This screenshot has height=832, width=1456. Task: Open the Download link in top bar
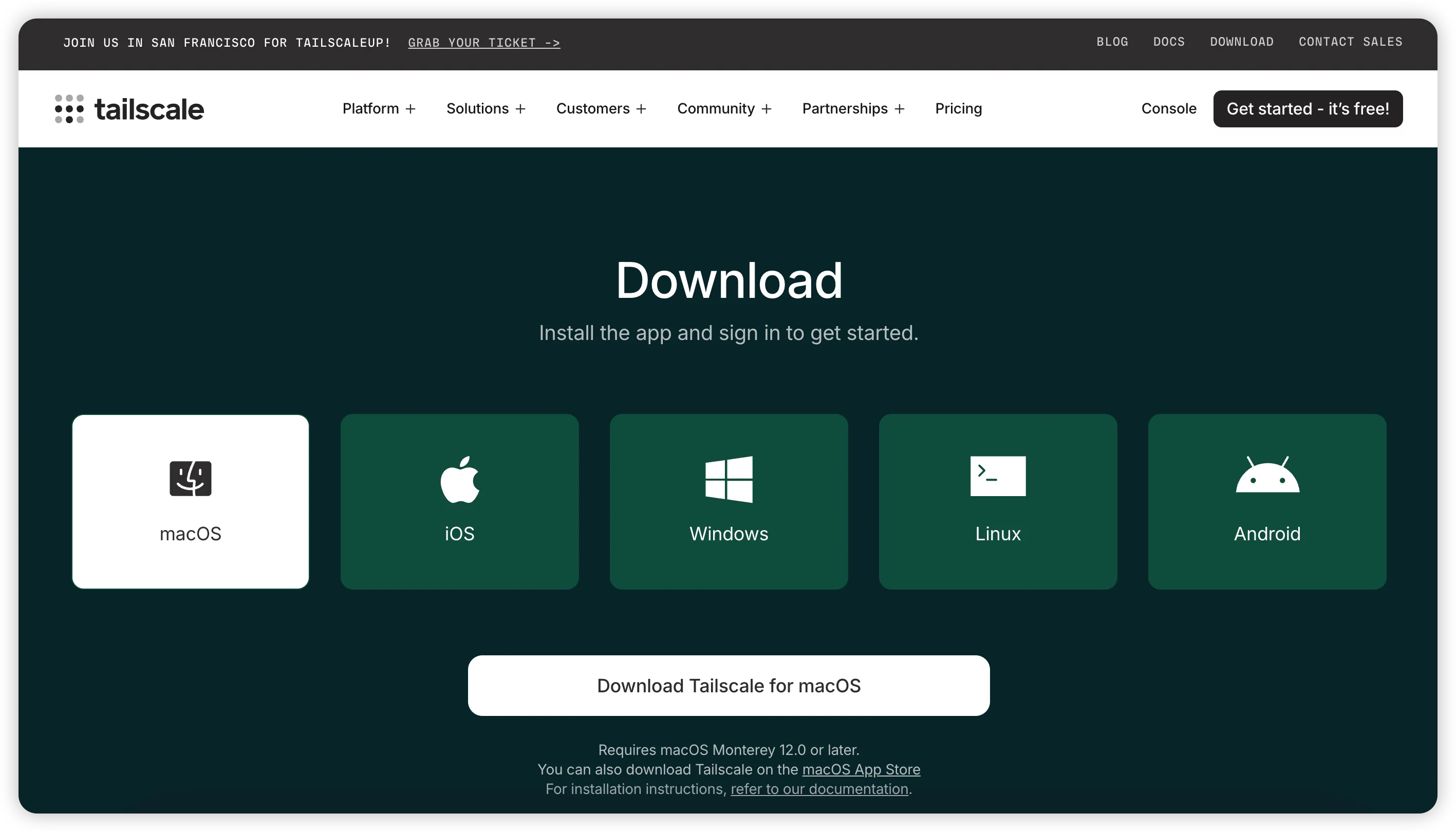click(1241, 42)
